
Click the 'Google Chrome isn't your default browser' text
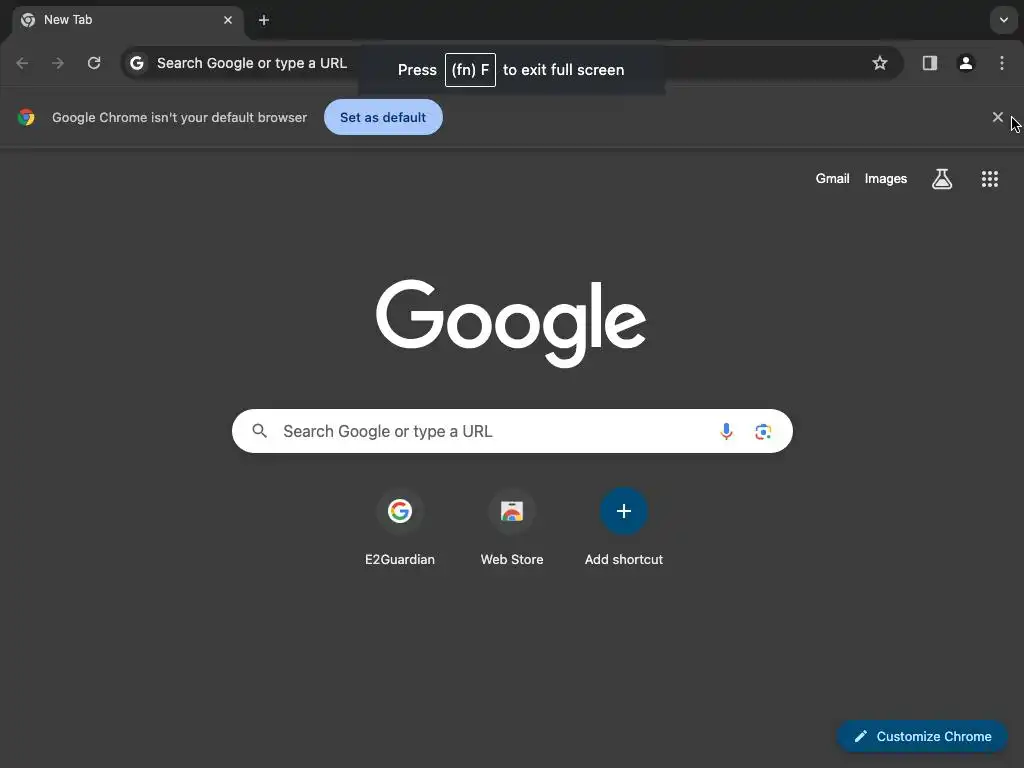tap(180, 118)
